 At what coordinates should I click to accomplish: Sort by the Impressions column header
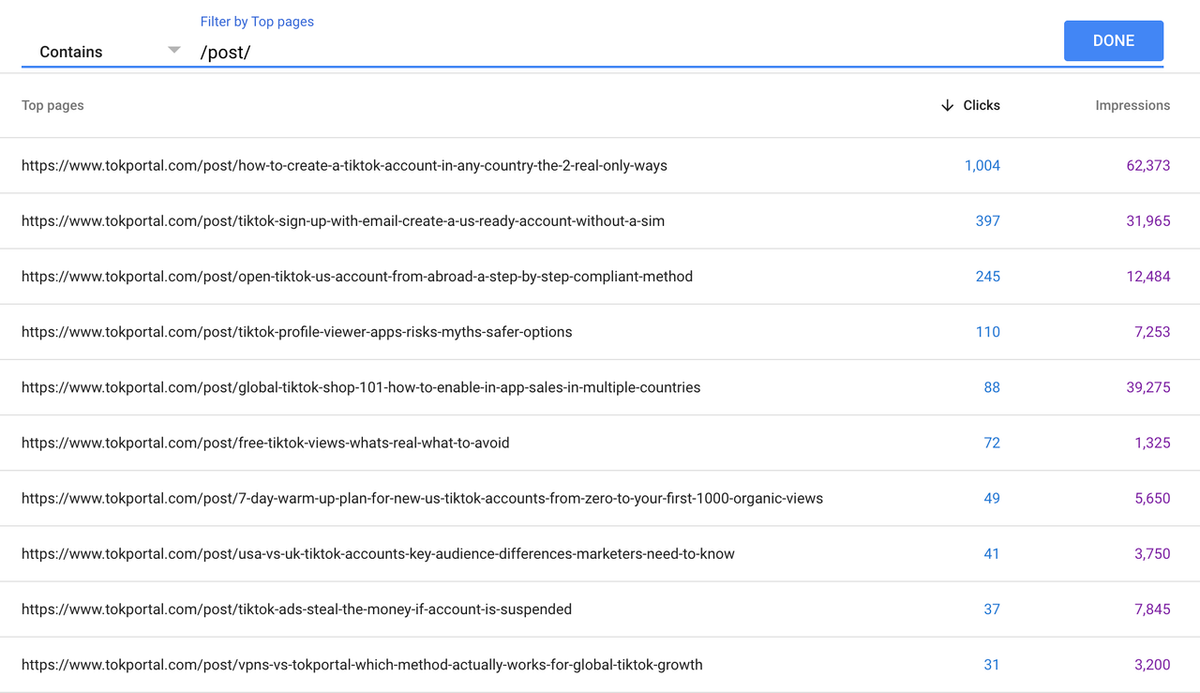click(1132, 105)
